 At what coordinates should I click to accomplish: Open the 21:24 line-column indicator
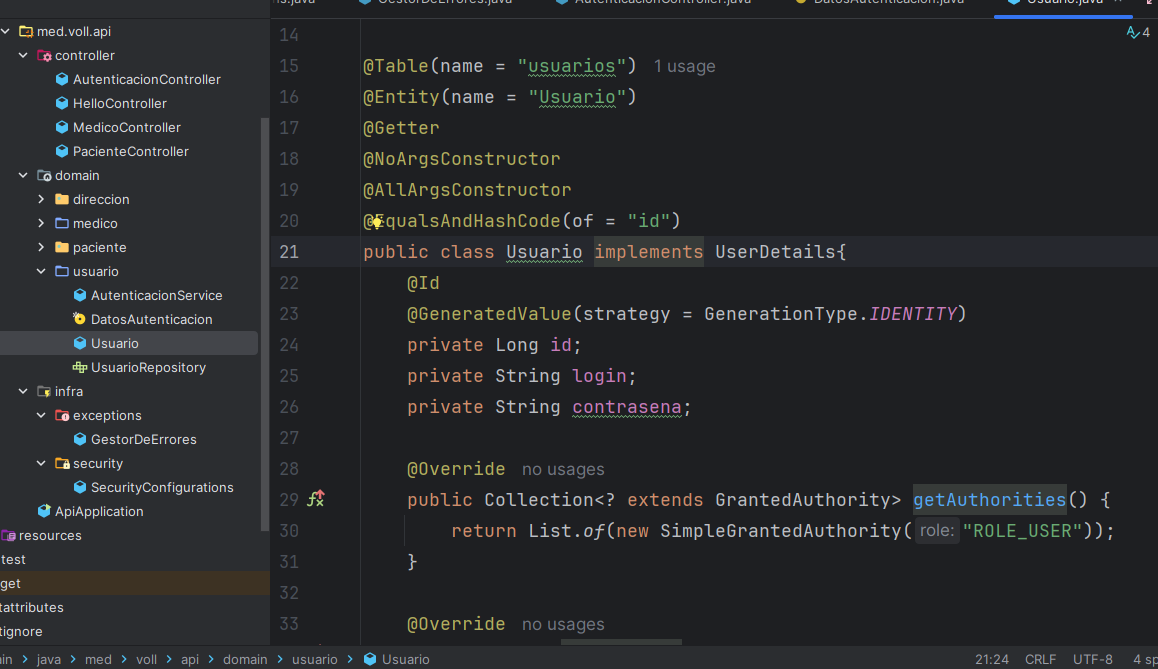[x=992, y=659]
